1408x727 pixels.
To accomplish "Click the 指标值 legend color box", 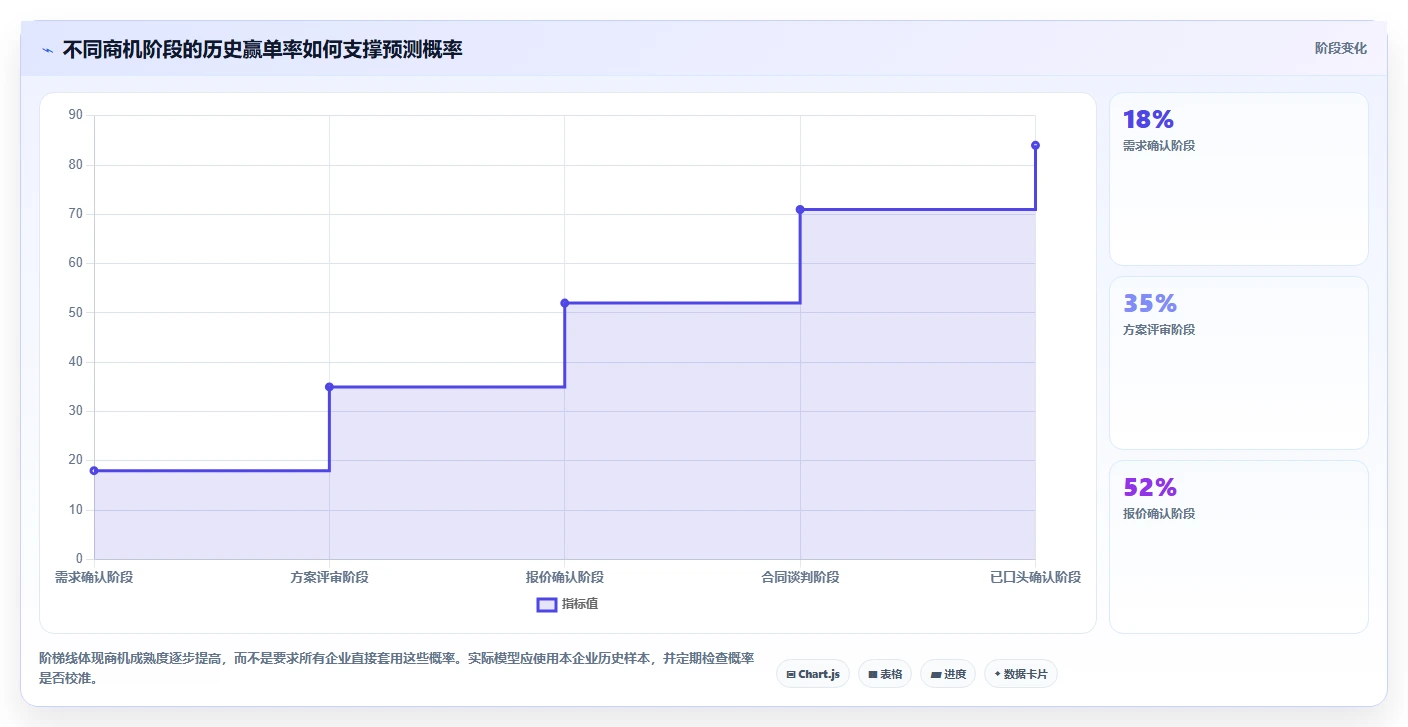I will coord(547,604).
